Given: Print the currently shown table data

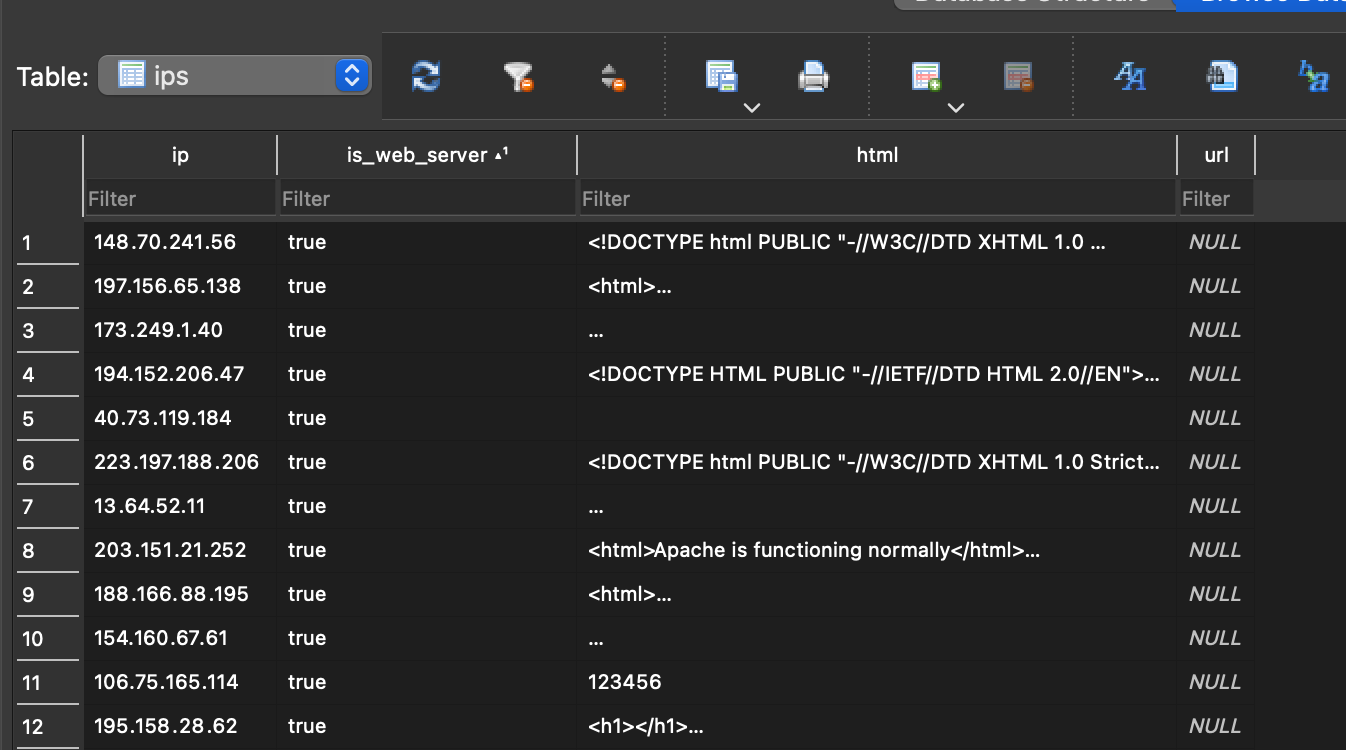Looking at the screenshot, I should [813, 77].
